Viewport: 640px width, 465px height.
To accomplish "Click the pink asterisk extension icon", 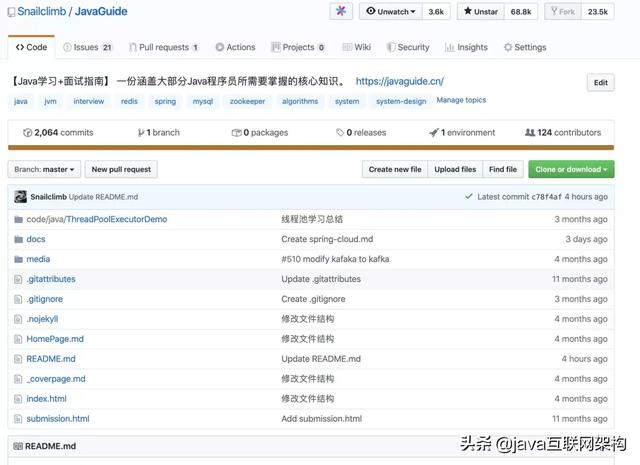I will [341, 11].
